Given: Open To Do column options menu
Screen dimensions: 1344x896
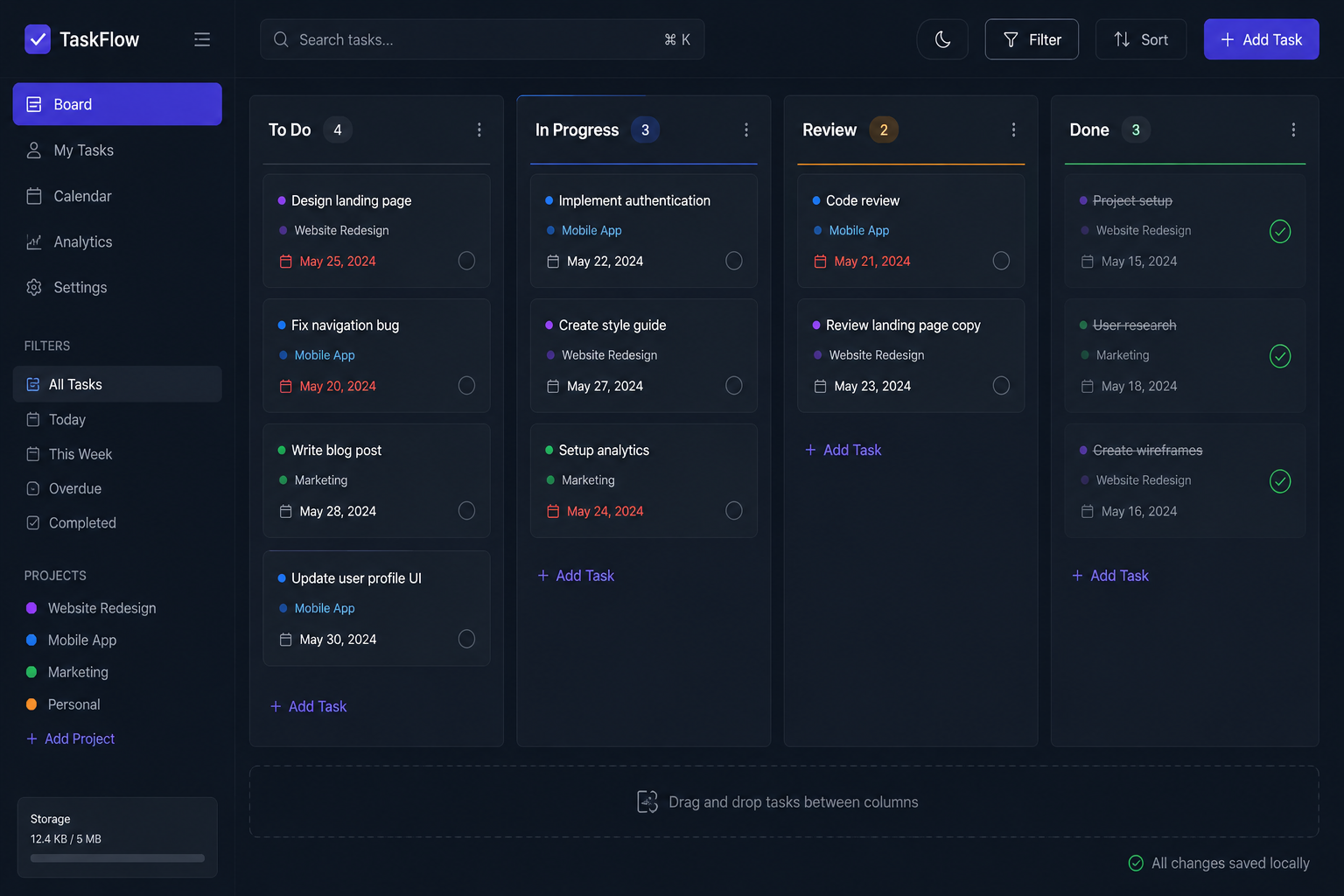Looking at the screenshot, I should click(x=479, y=129).
